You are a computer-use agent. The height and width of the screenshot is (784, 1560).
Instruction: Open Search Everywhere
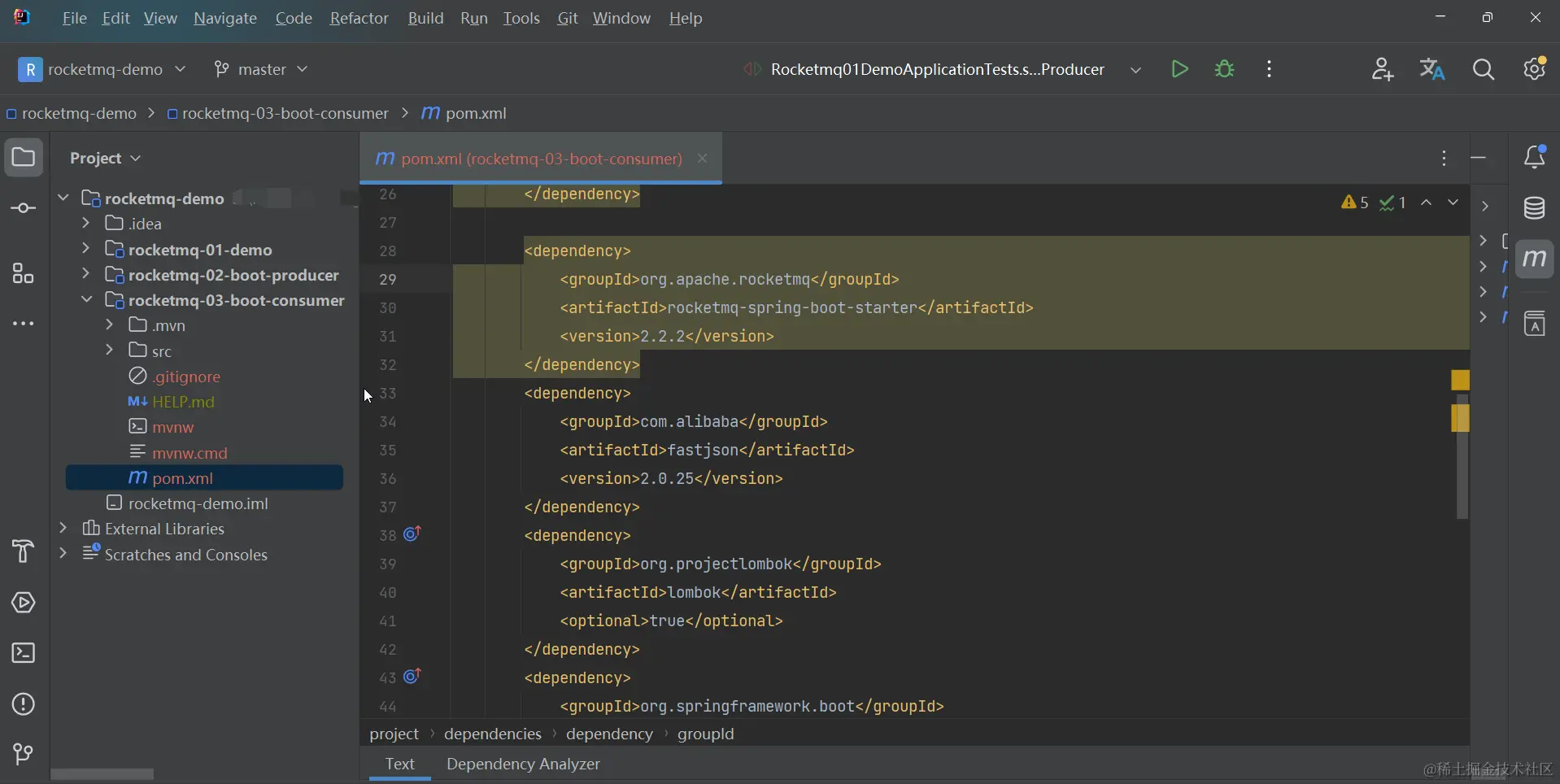[1484, 69]
